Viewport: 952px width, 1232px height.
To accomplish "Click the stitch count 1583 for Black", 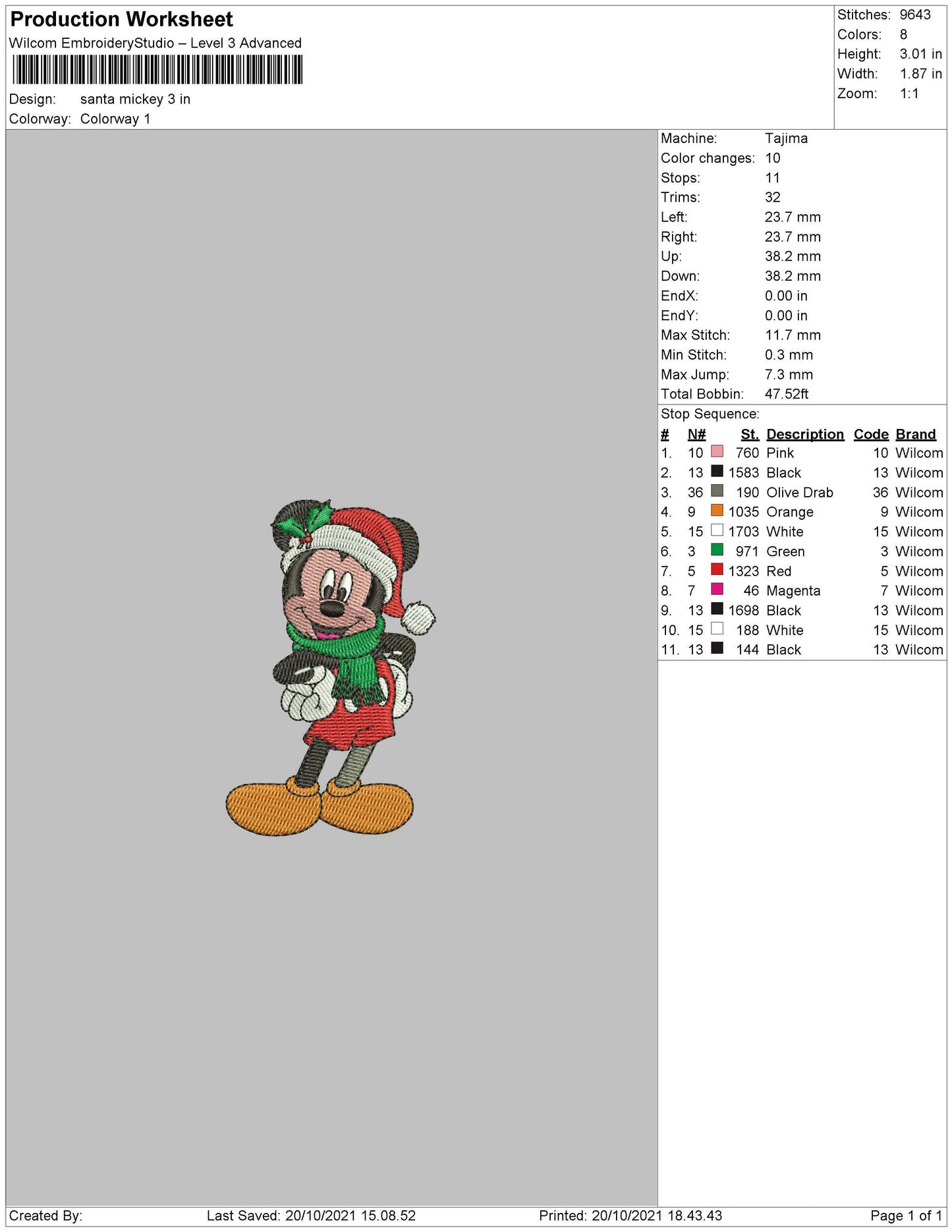I will (744, 473).
